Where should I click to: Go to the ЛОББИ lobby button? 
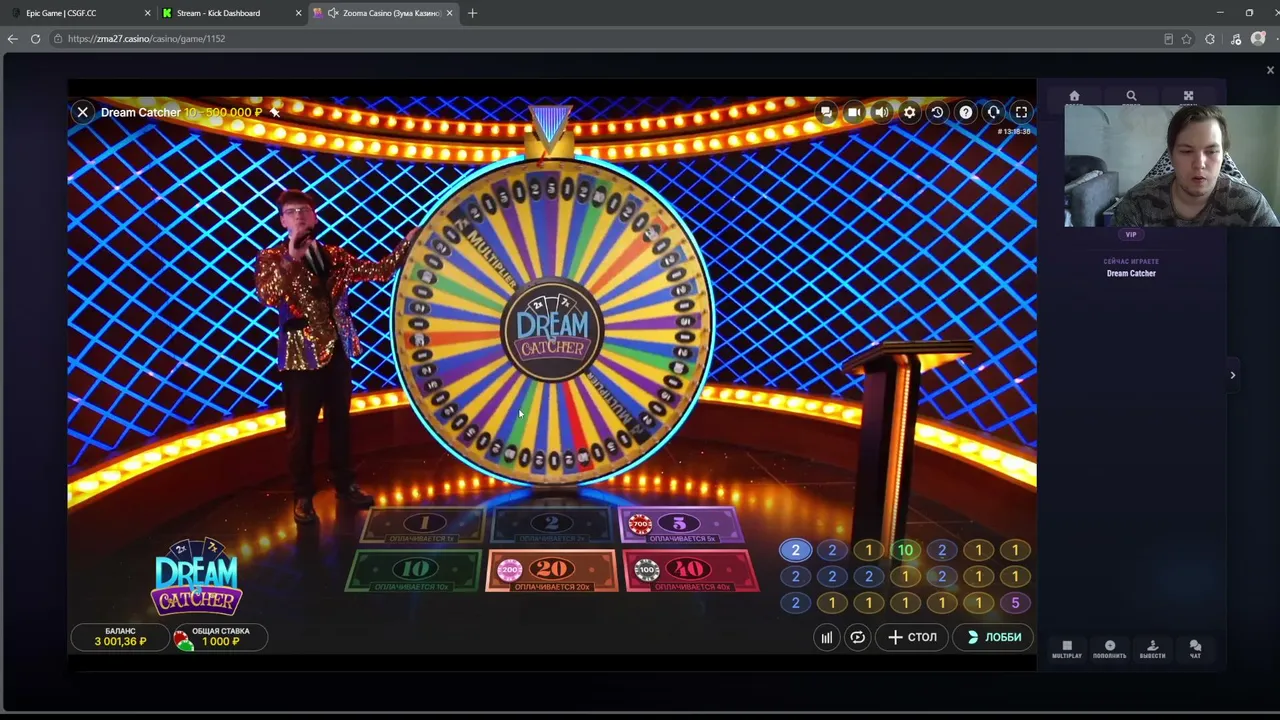pyautogui.click(x=994, y=637)
